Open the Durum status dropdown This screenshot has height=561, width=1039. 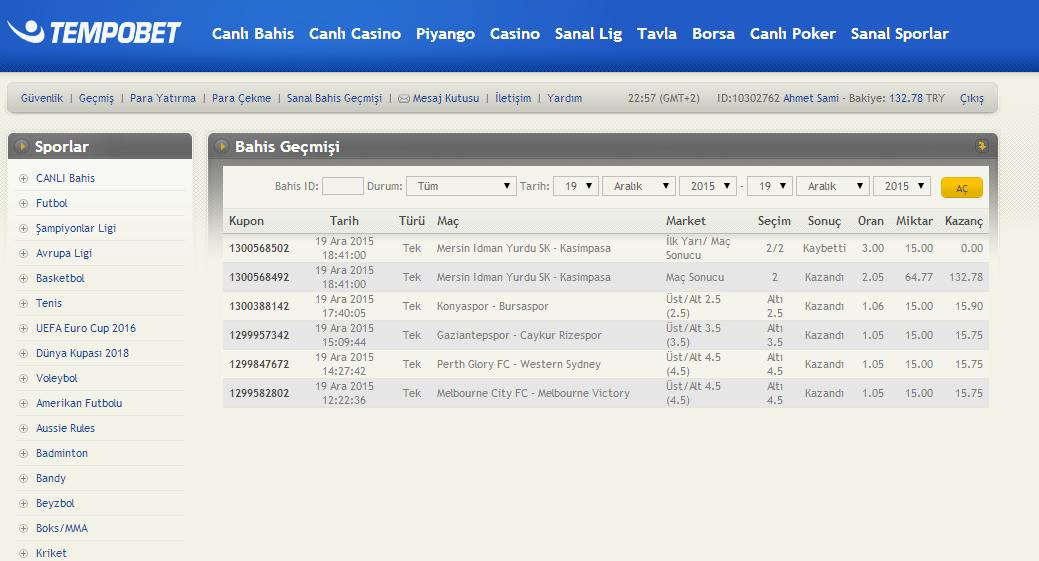point(461,186)
